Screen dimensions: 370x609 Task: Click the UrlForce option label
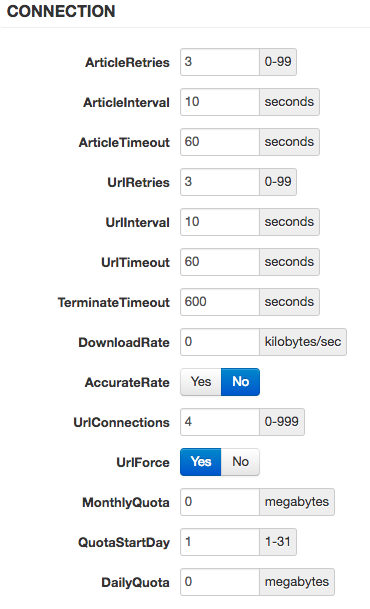pyautogui.click(x=143, y=463)
